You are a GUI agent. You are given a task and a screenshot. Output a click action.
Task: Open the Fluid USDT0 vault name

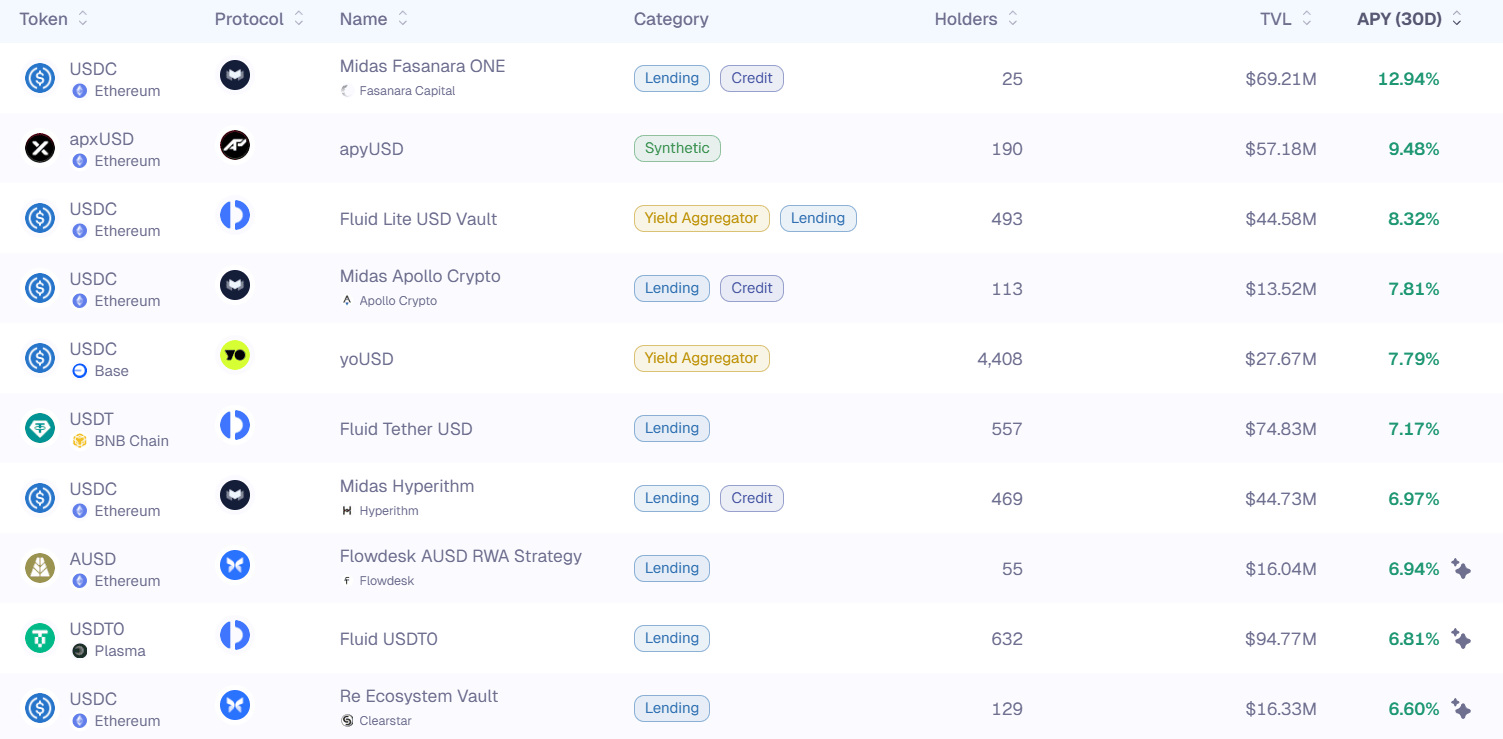click(x=389, y=639)
